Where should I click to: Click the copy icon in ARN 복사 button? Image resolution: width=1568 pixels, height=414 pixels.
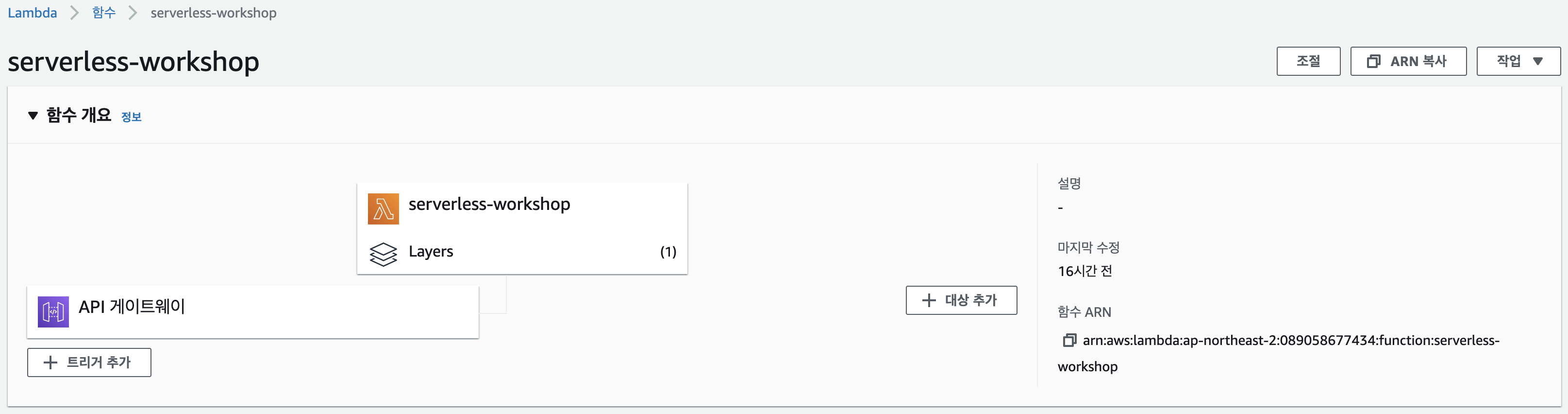click(1373, 61)
